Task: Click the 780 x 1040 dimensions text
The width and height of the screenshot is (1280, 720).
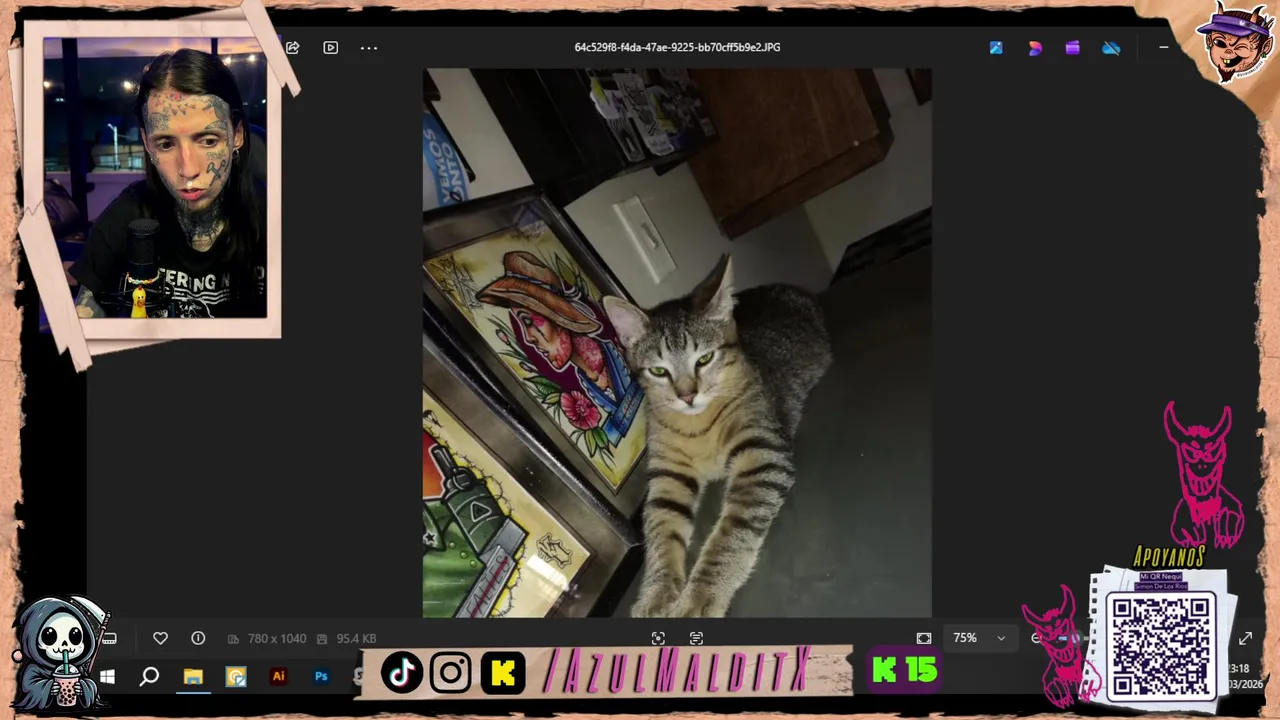Action: [277, 639]
